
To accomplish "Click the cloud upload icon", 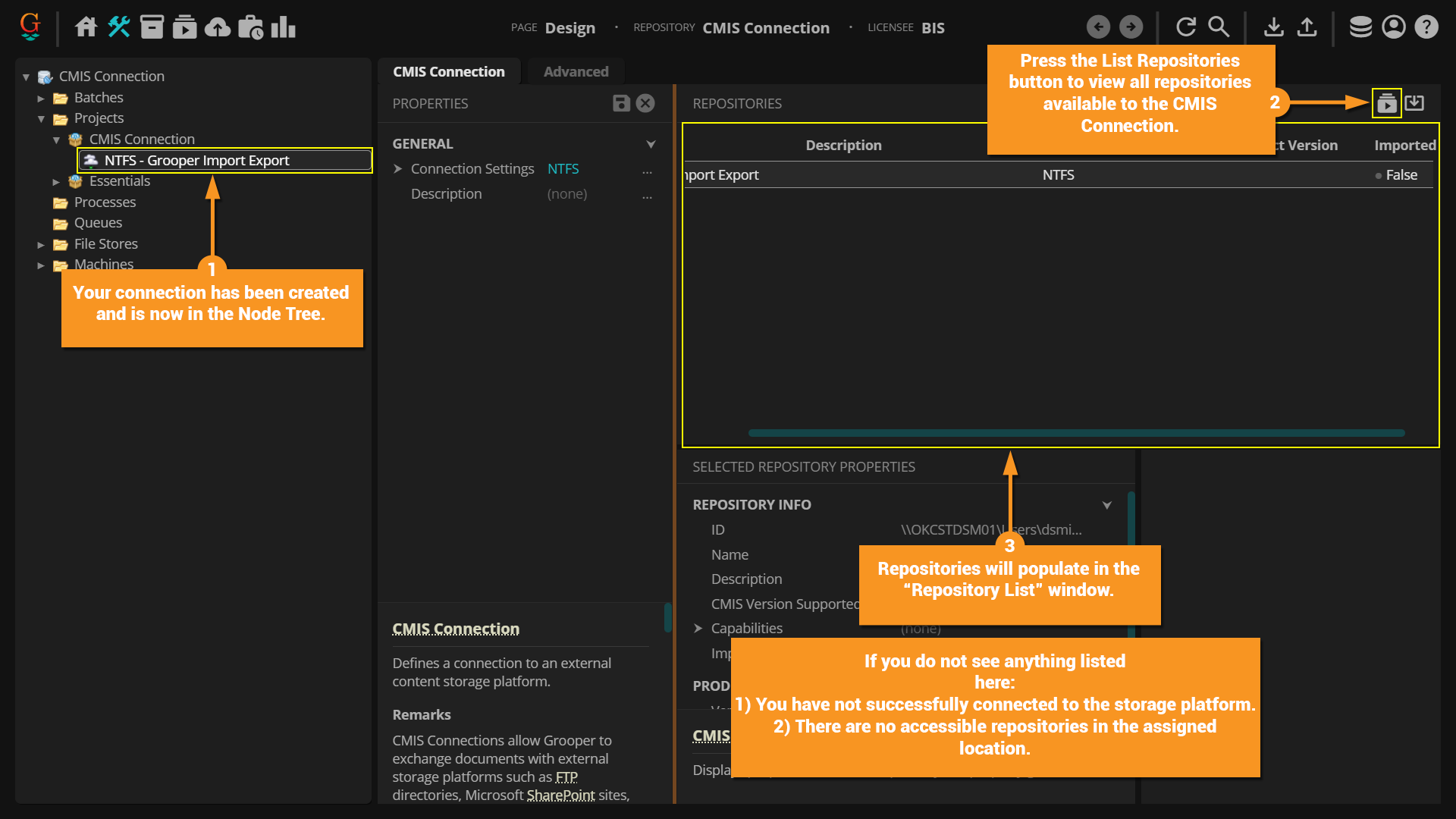I will point(218,27).
